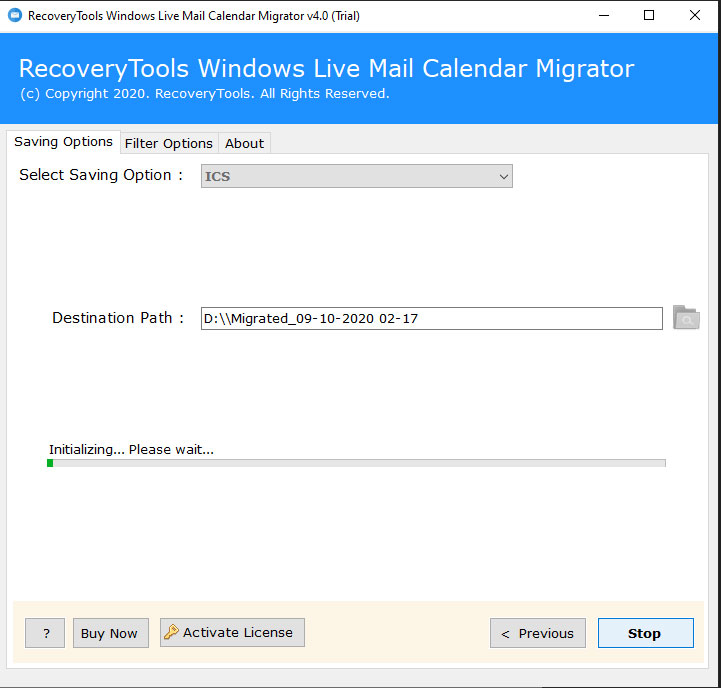721x688 pixels.
Task: Switch to the Filter Options tab
Action: click(x=169, y=143)
